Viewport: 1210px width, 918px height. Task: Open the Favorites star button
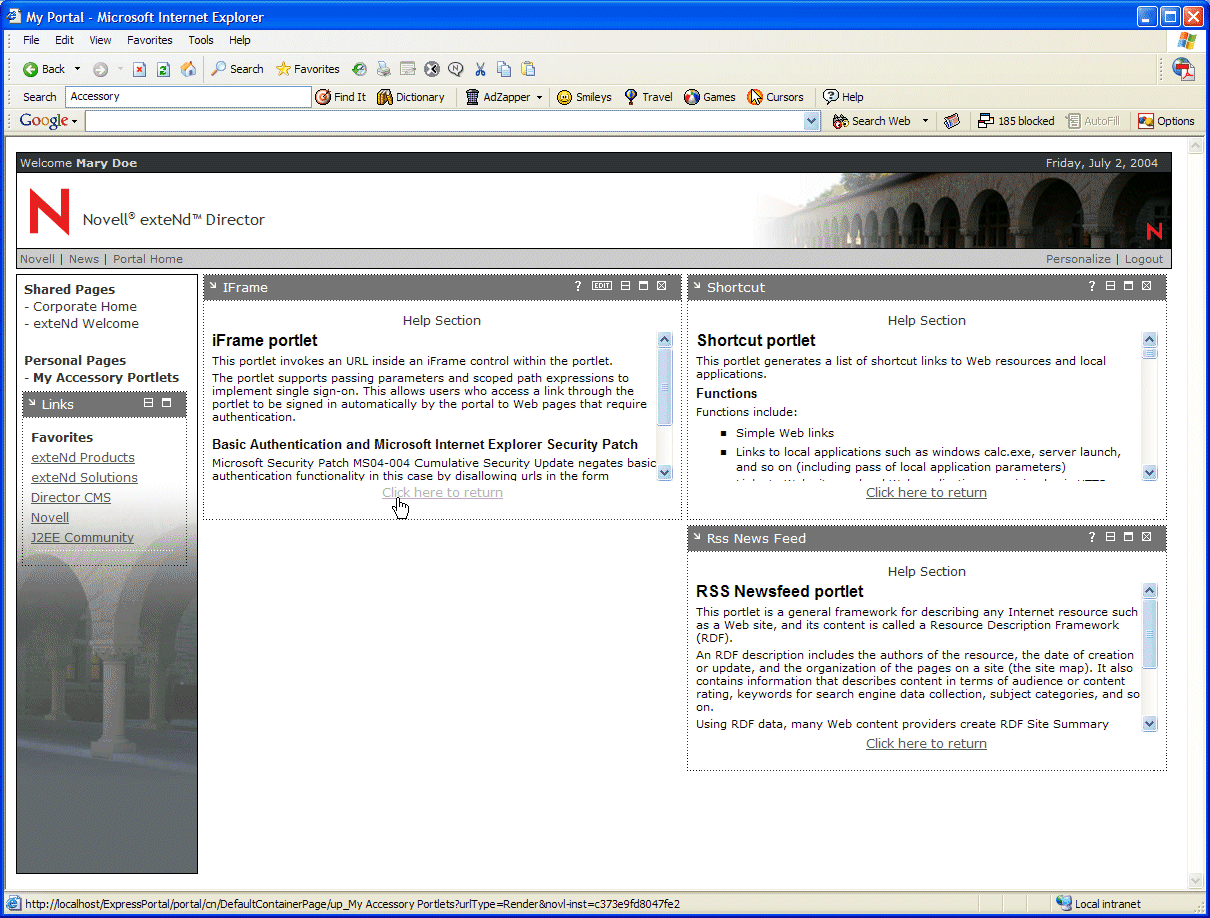308,69
